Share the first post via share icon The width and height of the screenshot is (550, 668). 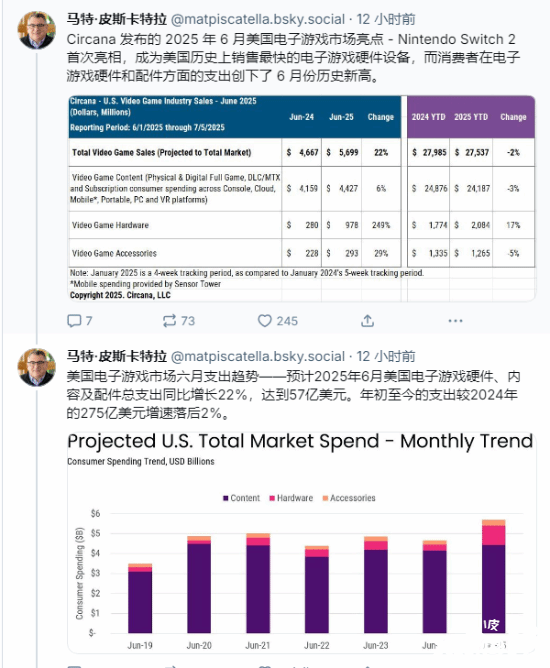(x=367, y=321)
